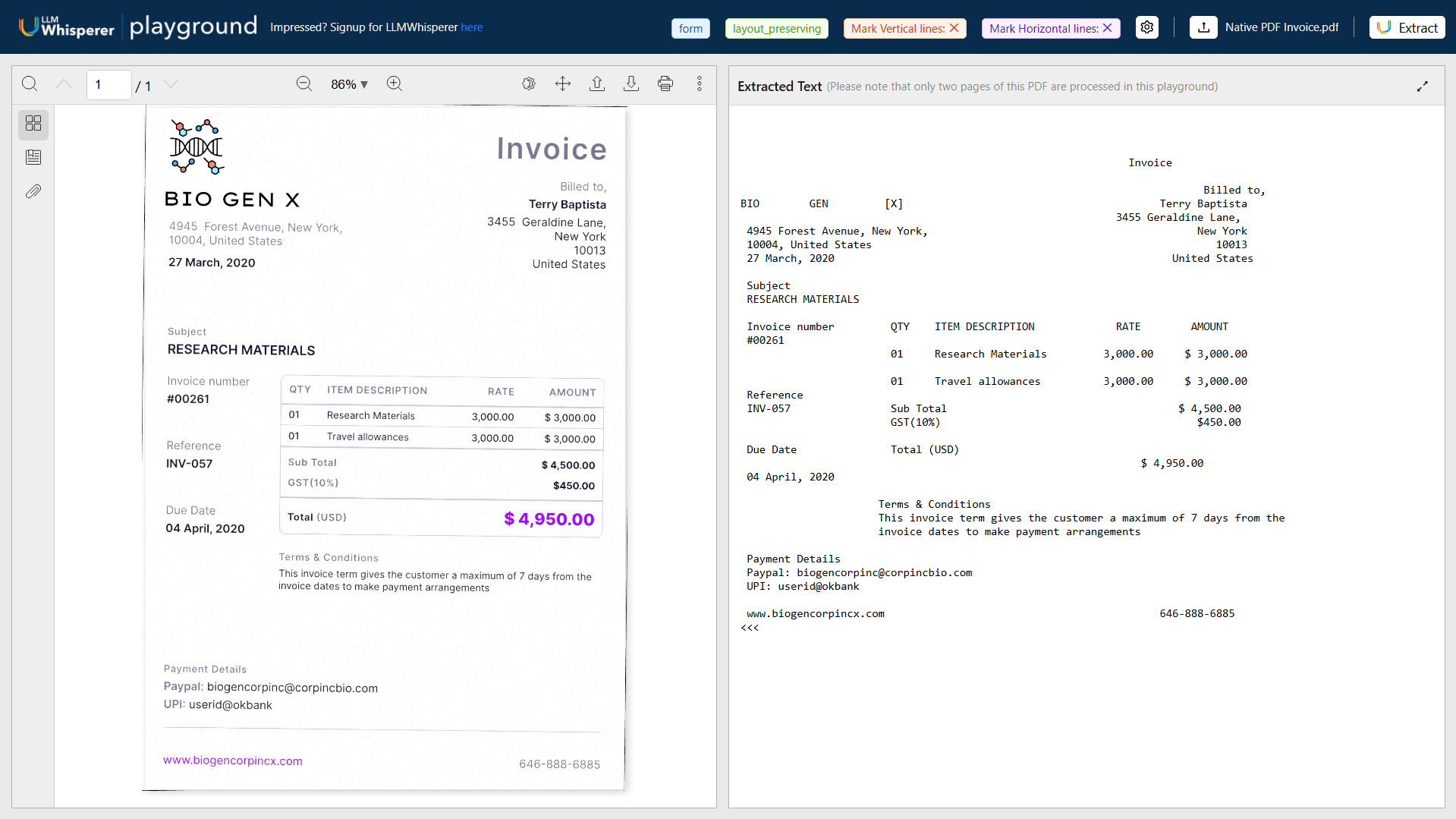Viewport: 1456px width, 819px height.
Task: Select the pan tool in the viewer
Action: tap(563, 83)
